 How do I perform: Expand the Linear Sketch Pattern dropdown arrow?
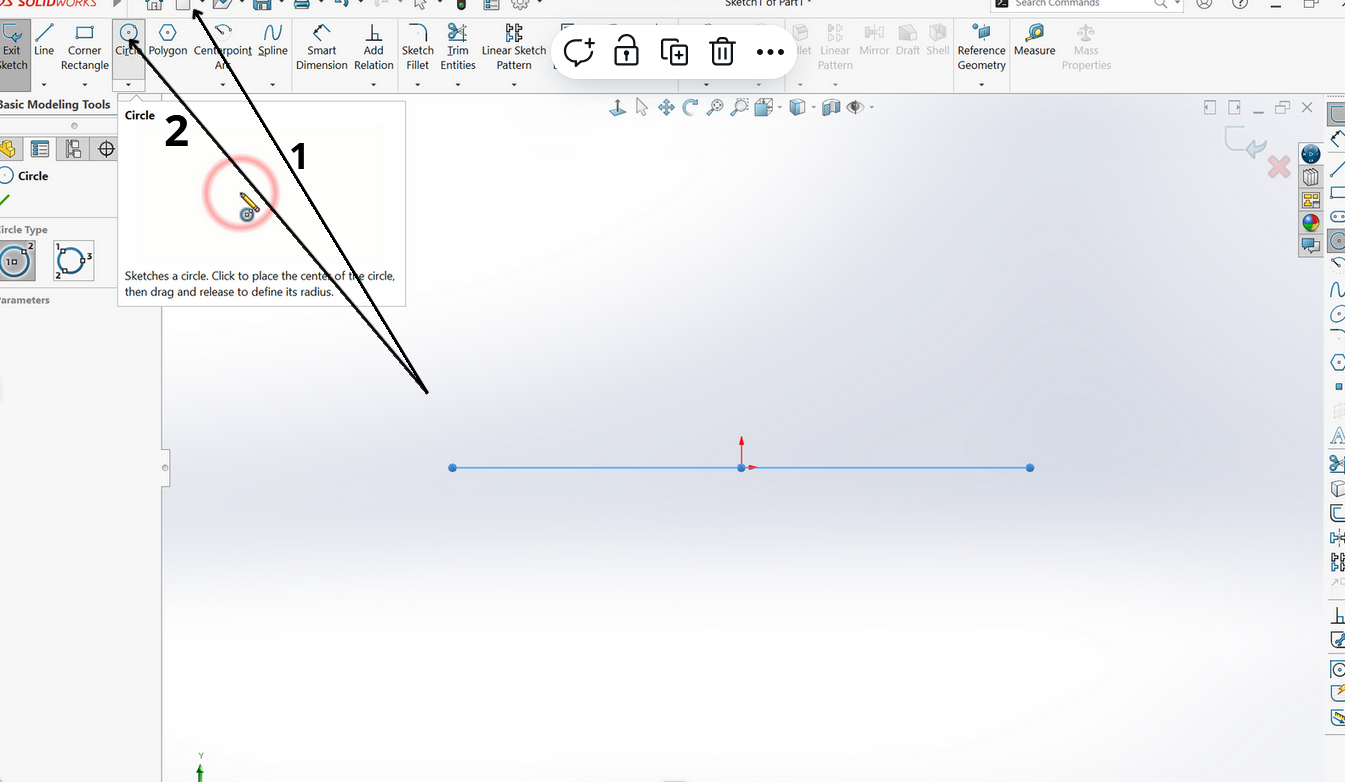(x=514, y=85)
